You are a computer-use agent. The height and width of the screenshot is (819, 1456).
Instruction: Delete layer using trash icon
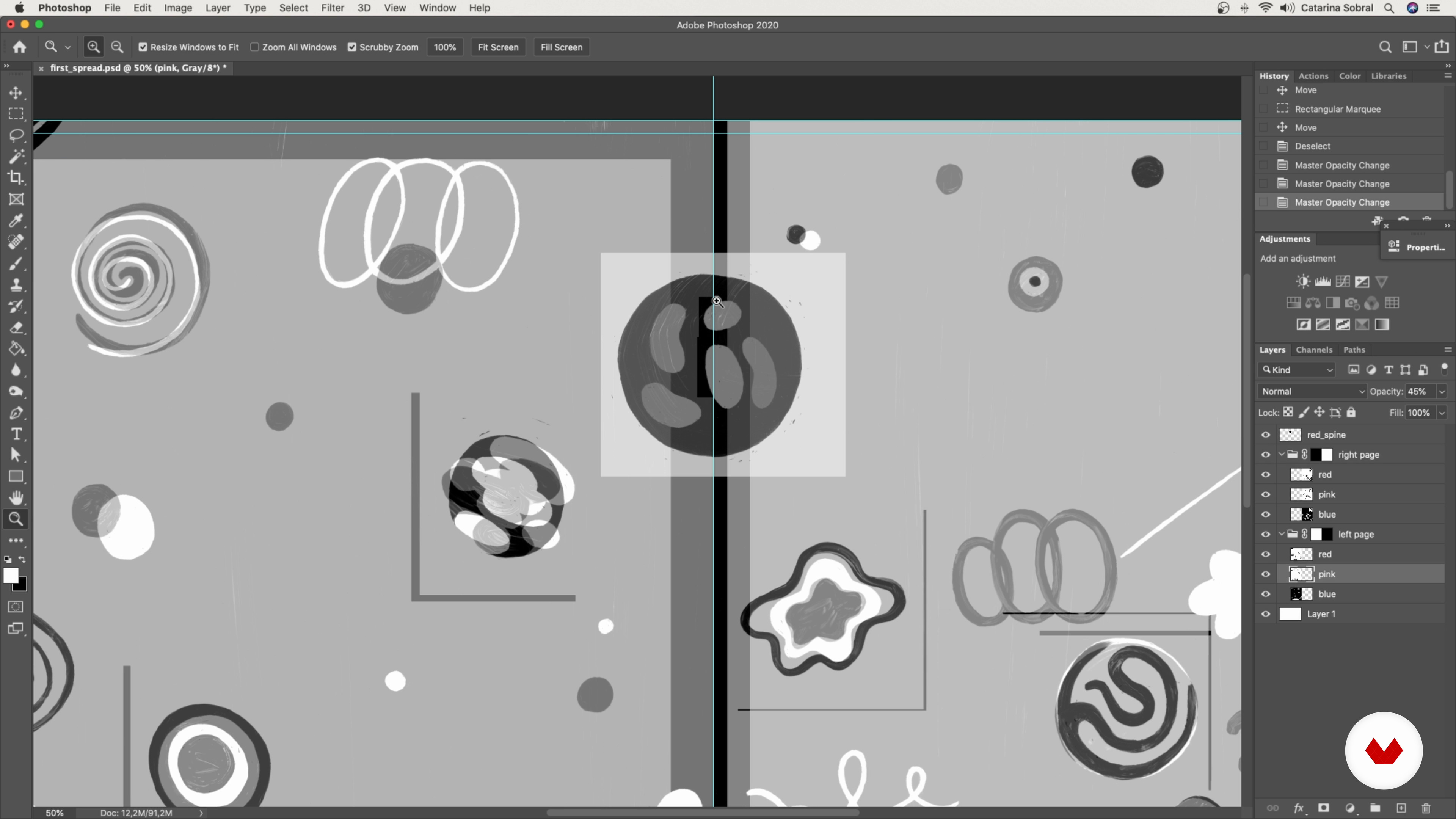1426,808
